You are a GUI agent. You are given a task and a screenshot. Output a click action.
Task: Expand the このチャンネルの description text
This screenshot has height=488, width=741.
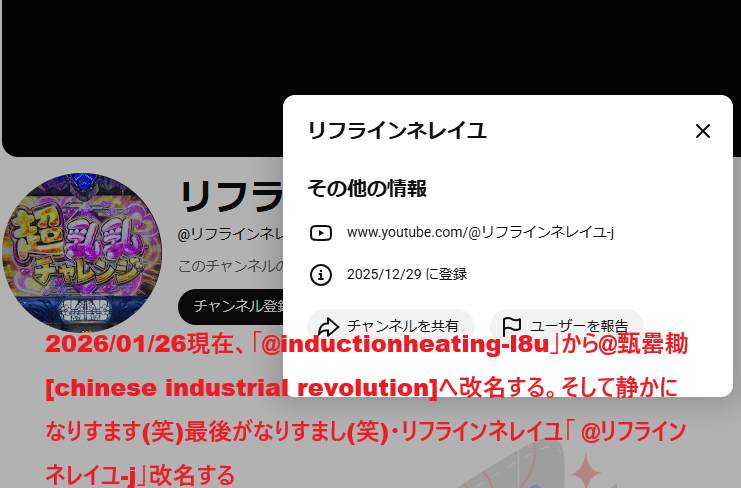(231, 266)
